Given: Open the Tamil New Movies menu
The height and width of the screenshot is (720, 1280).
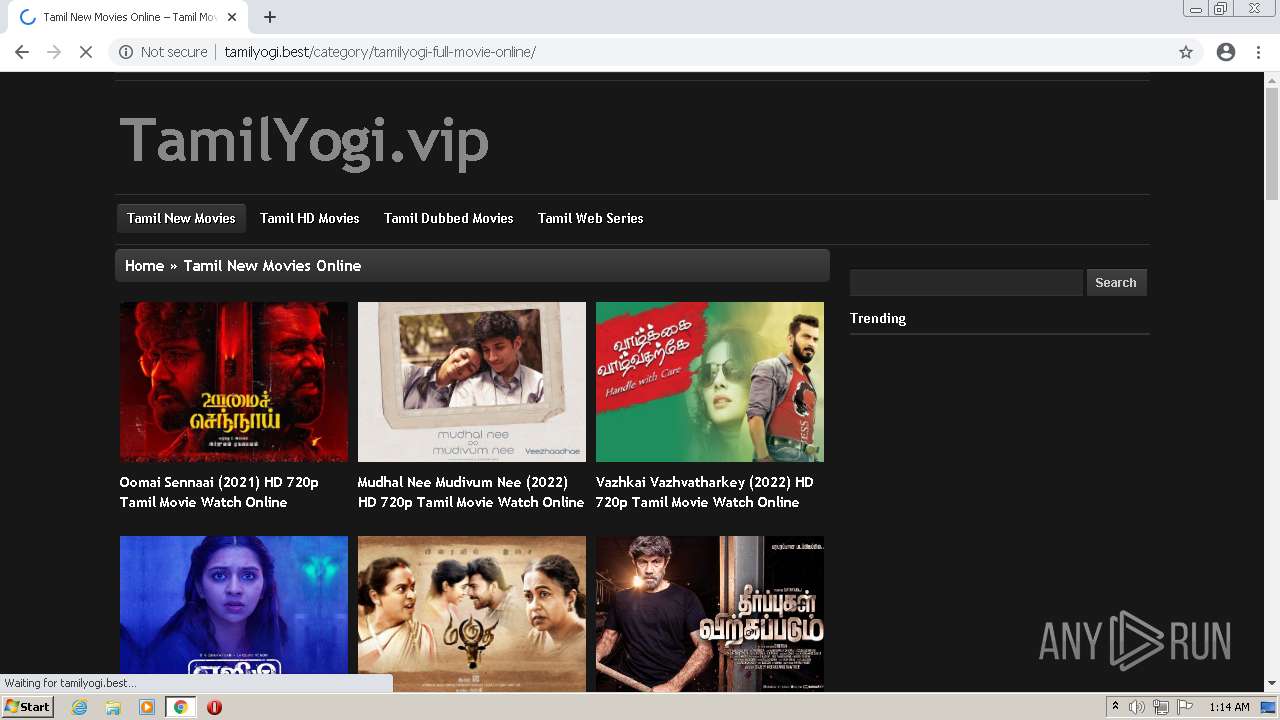Looking at the screenshot, I should click(181, 218).
